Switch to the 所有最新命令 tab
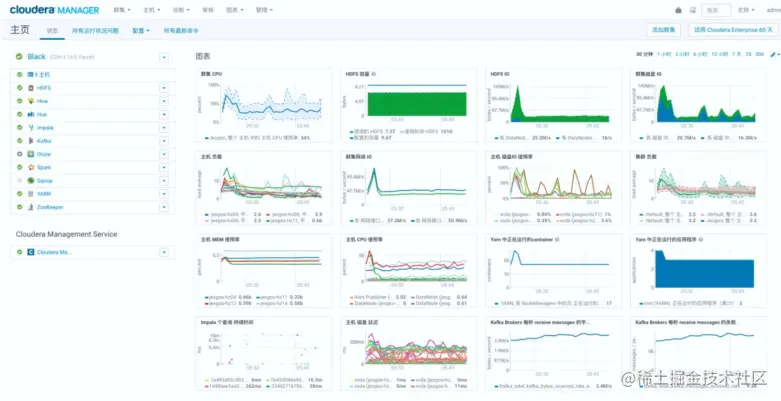The image size is (781, 401). 181,30
